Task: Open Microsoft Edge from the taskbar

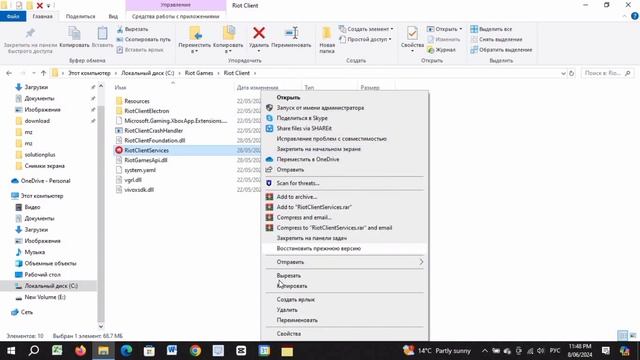Action: (x=126, y=351)
